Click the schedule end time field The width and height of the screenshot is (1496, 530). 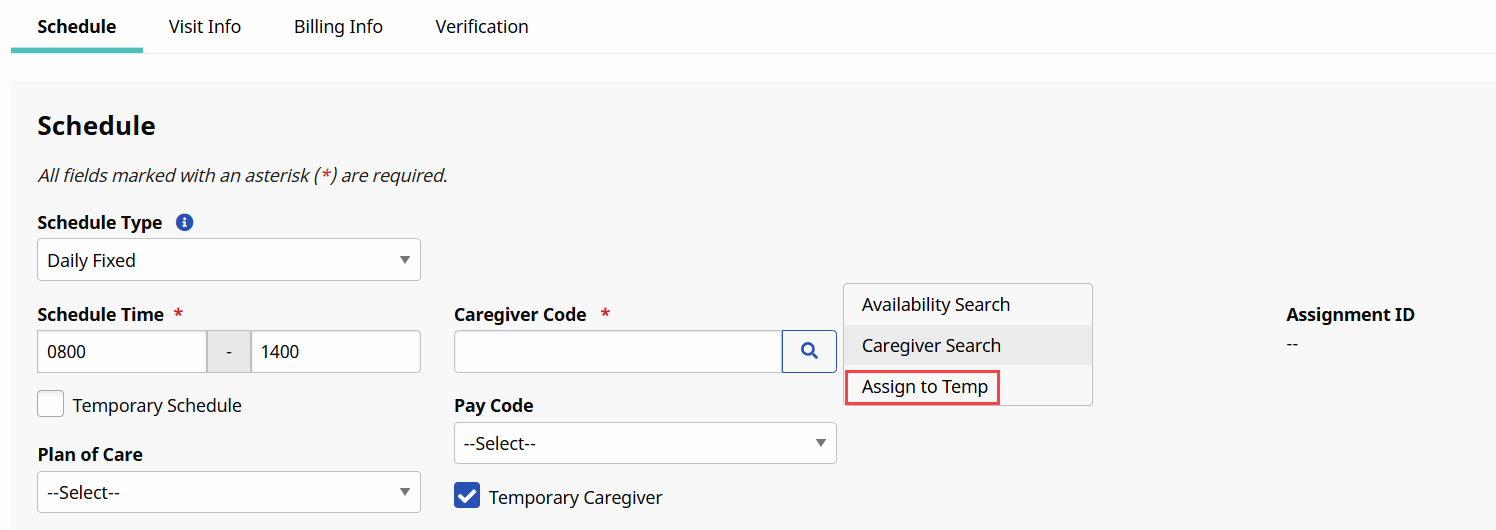click(335, 351)
